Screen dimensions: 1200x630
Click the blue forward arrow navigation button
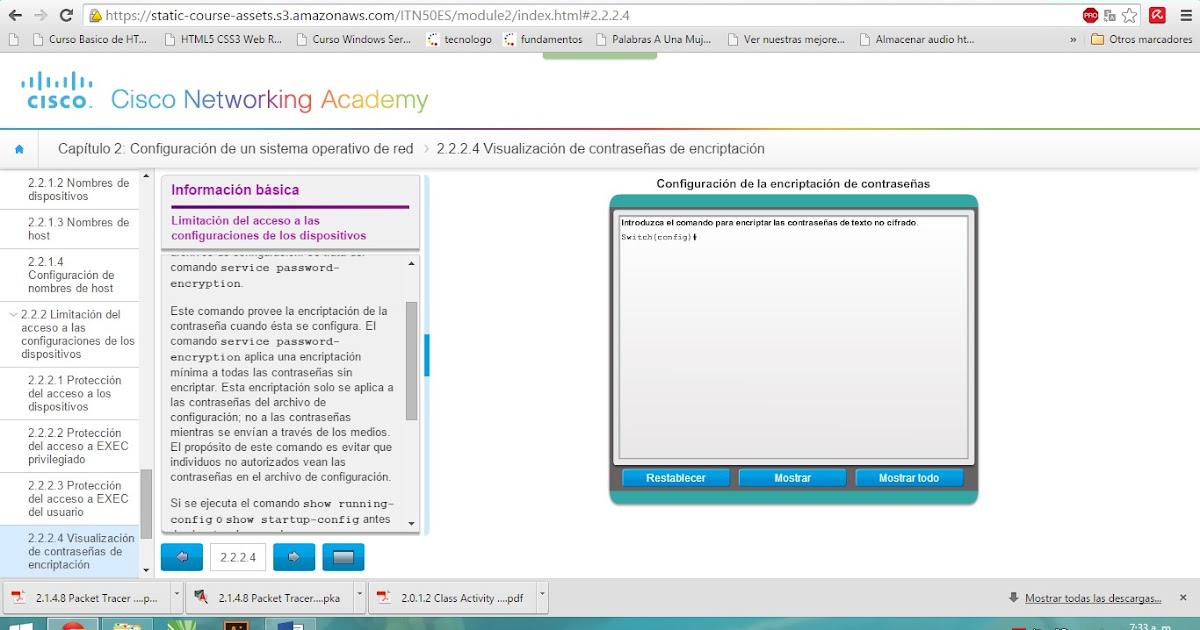pyautogui.click(x=293, y=557)
